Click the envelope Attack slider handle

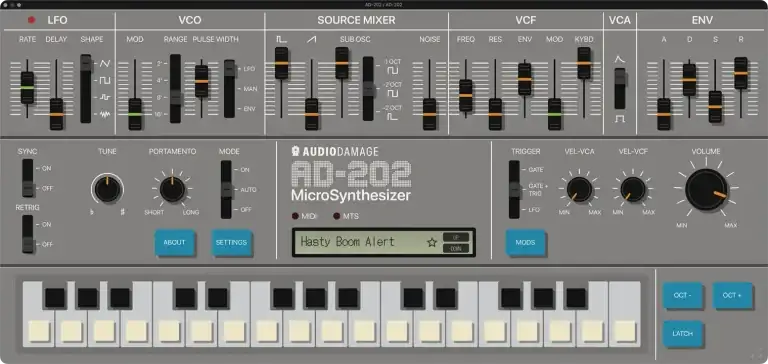tap(664, 114)
